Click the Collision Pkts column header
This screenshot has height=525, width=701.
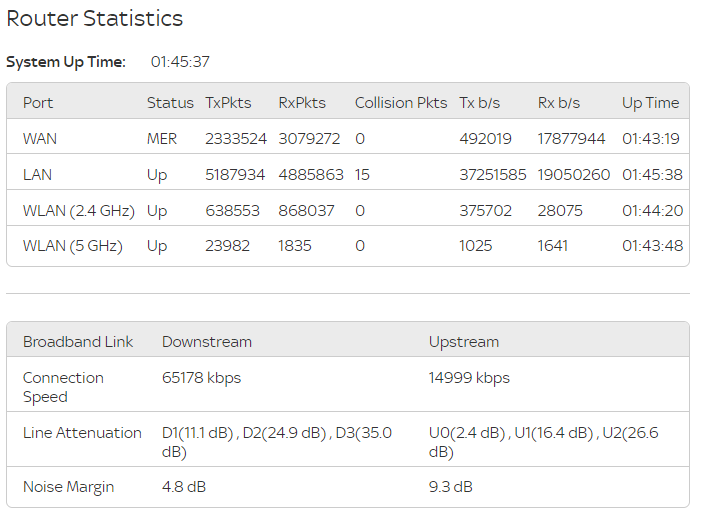pyautogui.click(x=401, y=103)
